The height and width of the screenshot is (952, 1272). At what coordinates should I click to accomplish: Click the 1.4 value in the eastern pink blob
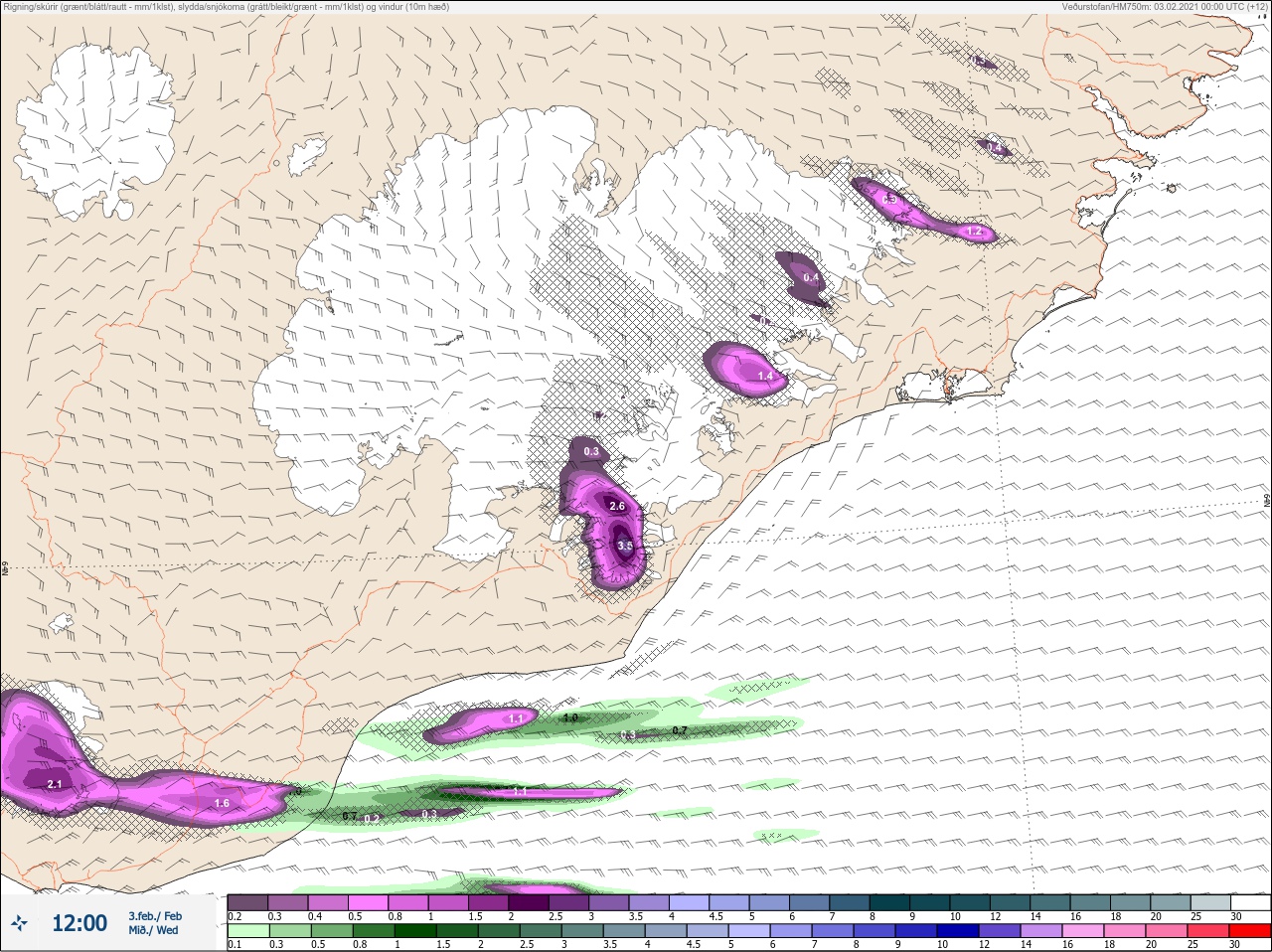pos(765,377)
